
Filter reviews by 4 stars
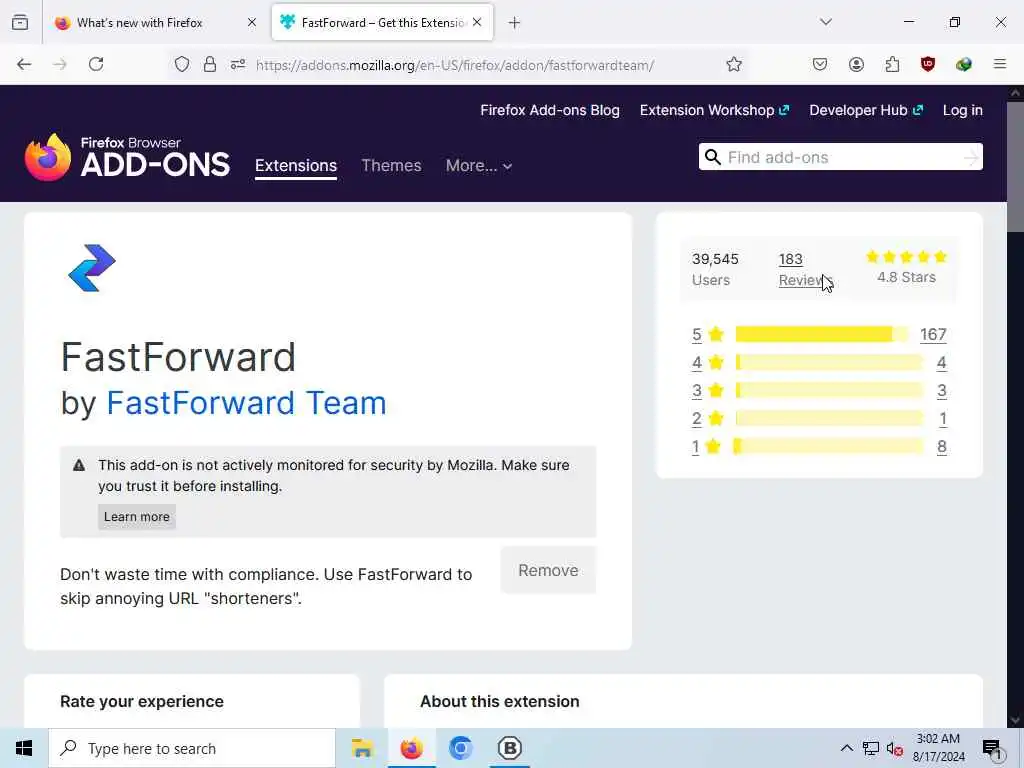(708, 362)
